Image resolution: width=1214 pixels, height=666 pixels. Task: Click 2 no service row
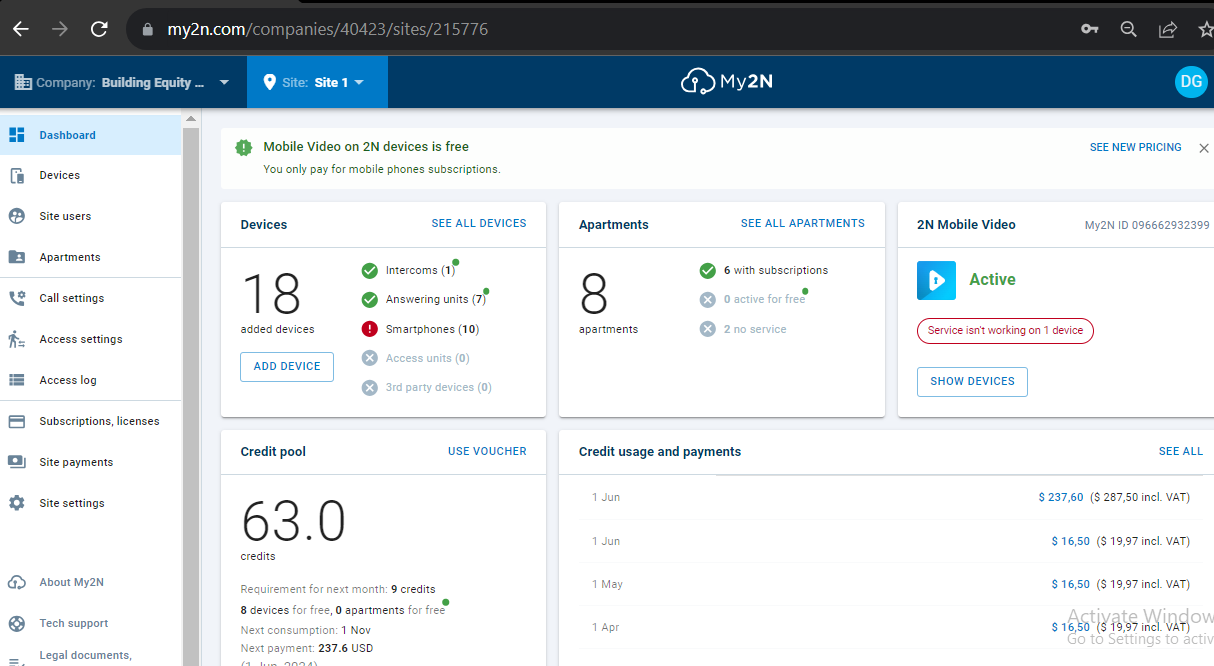(x=743, y=329)
